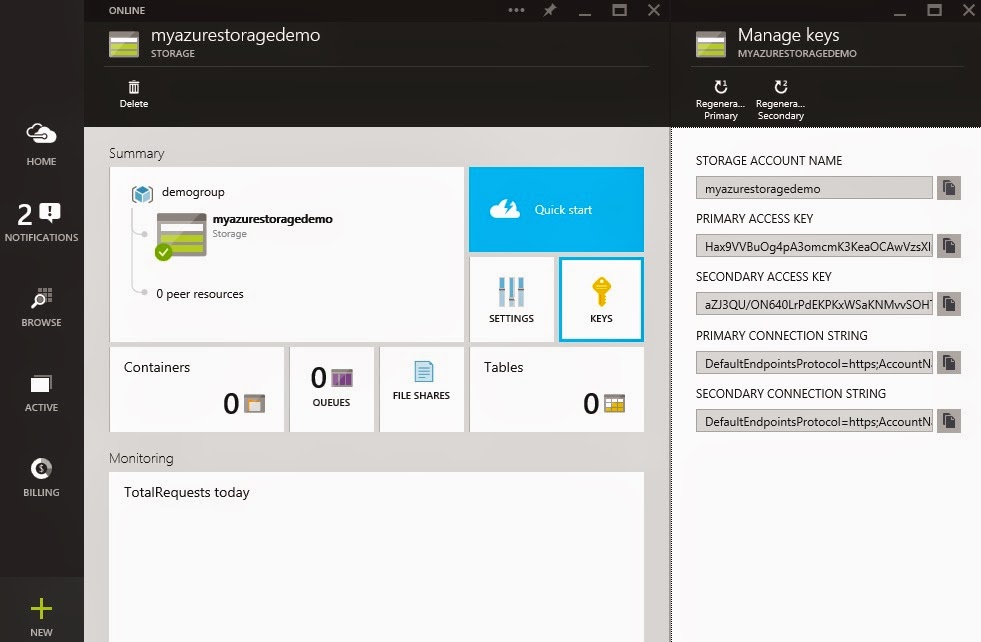This screenshot has width=981, height=642.
Task: Close the myazurestoragedemo storage blade
Action: pyautogui.click(x=654, y=10)
